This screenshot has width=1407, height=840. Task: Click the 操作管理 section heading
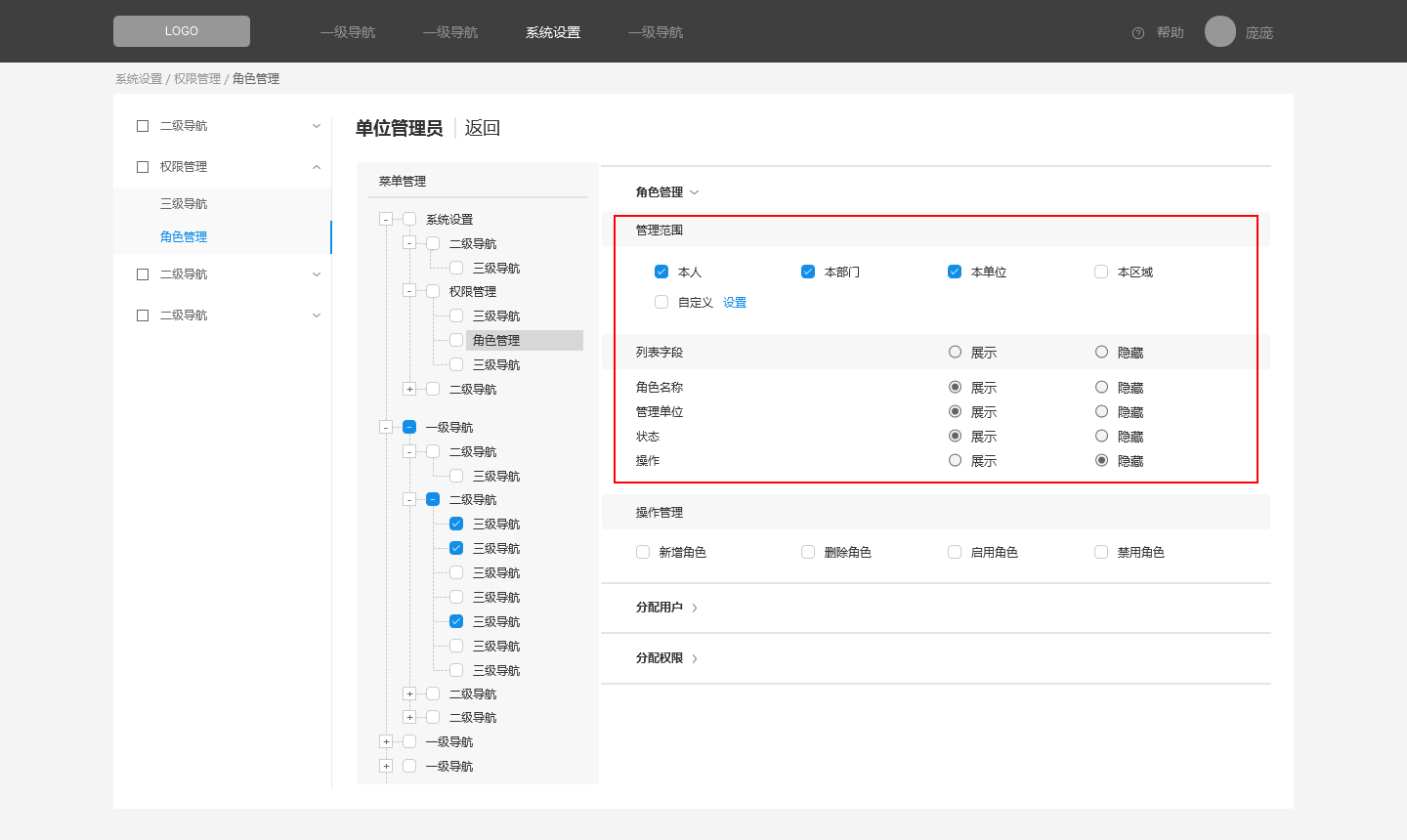click(660, 513)
